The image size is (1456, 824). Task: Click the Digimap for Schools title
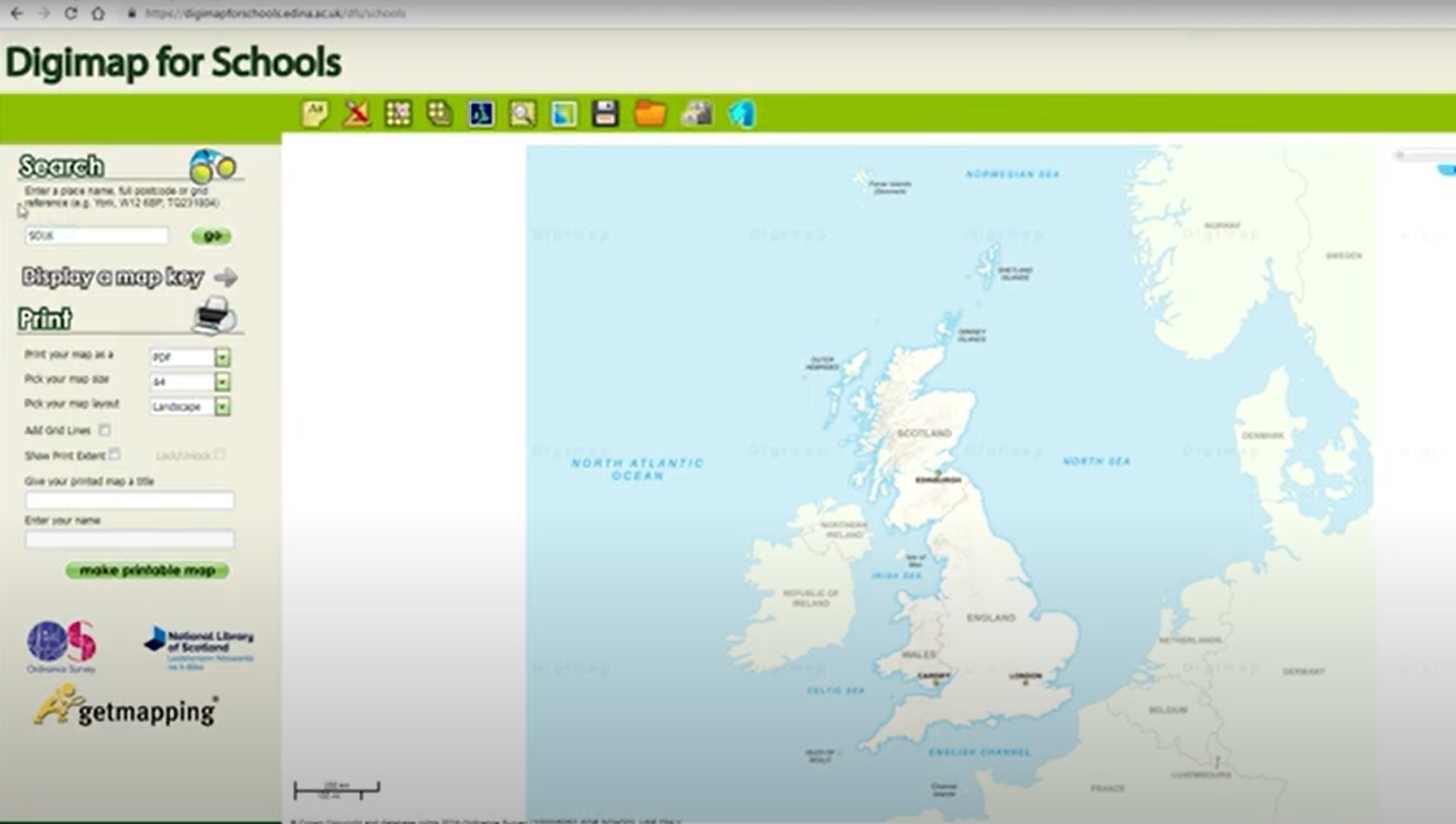[x=173, y=62]
